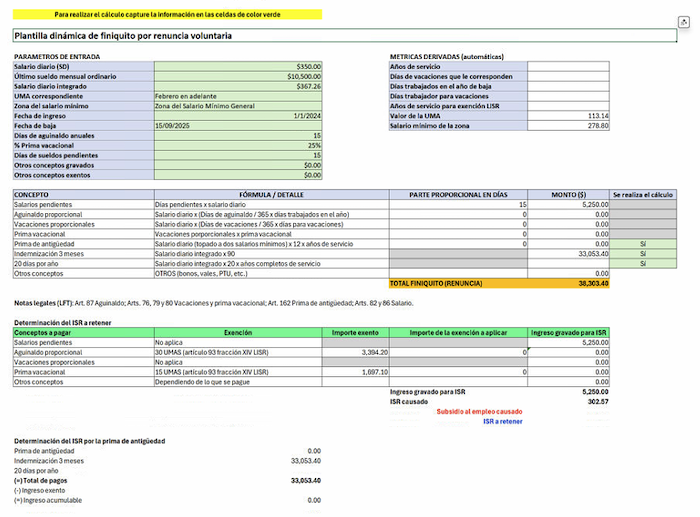This screenshot has height=517, width=700.
Task: Click the green 'Ingreso gravado para ISR' header
Action: point(569,332)
